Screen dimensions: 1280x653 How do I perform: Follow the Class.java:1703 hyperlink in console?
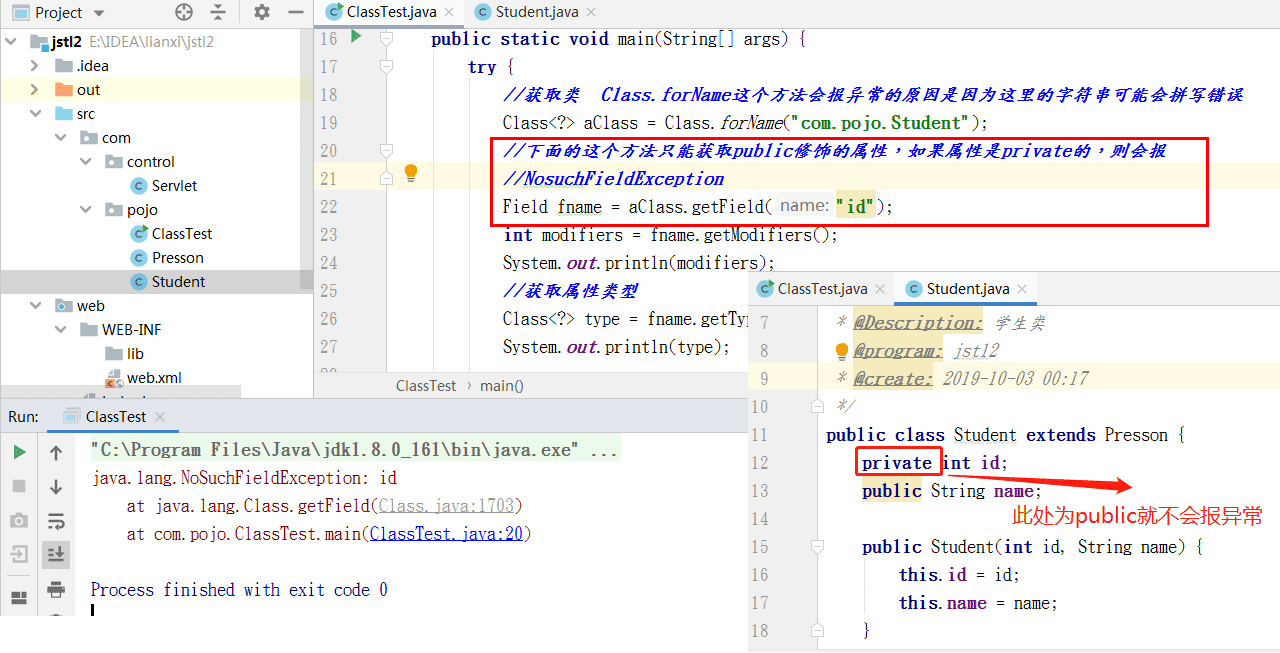click(447, 505)
